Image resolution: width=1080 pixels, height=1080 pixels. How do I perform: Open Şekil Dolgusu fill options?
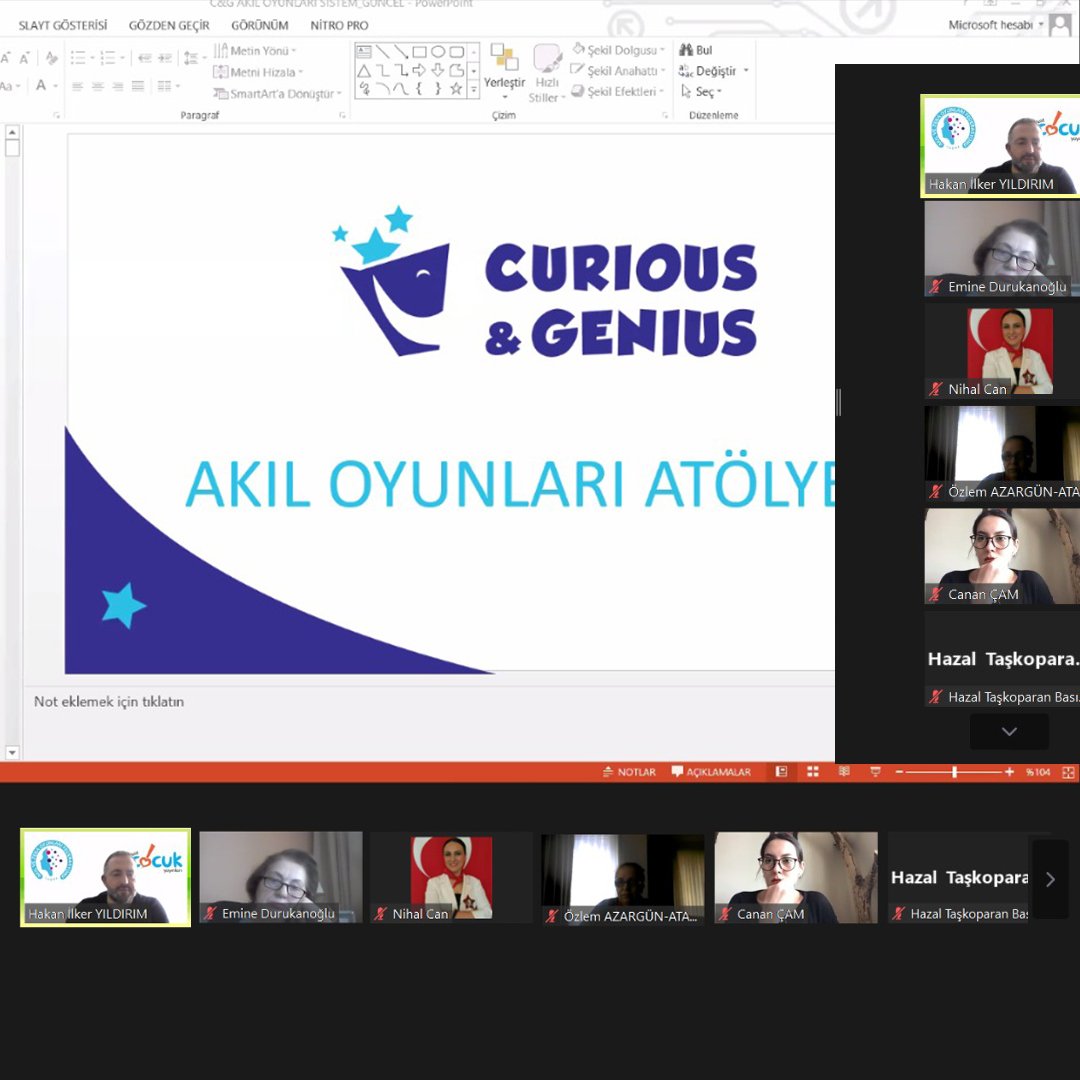618,50
